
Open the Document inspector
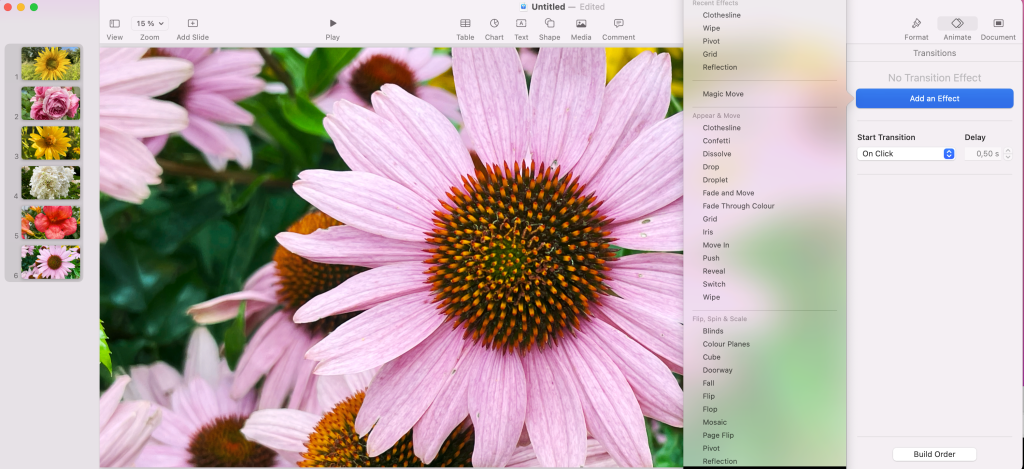pos(998,24)
